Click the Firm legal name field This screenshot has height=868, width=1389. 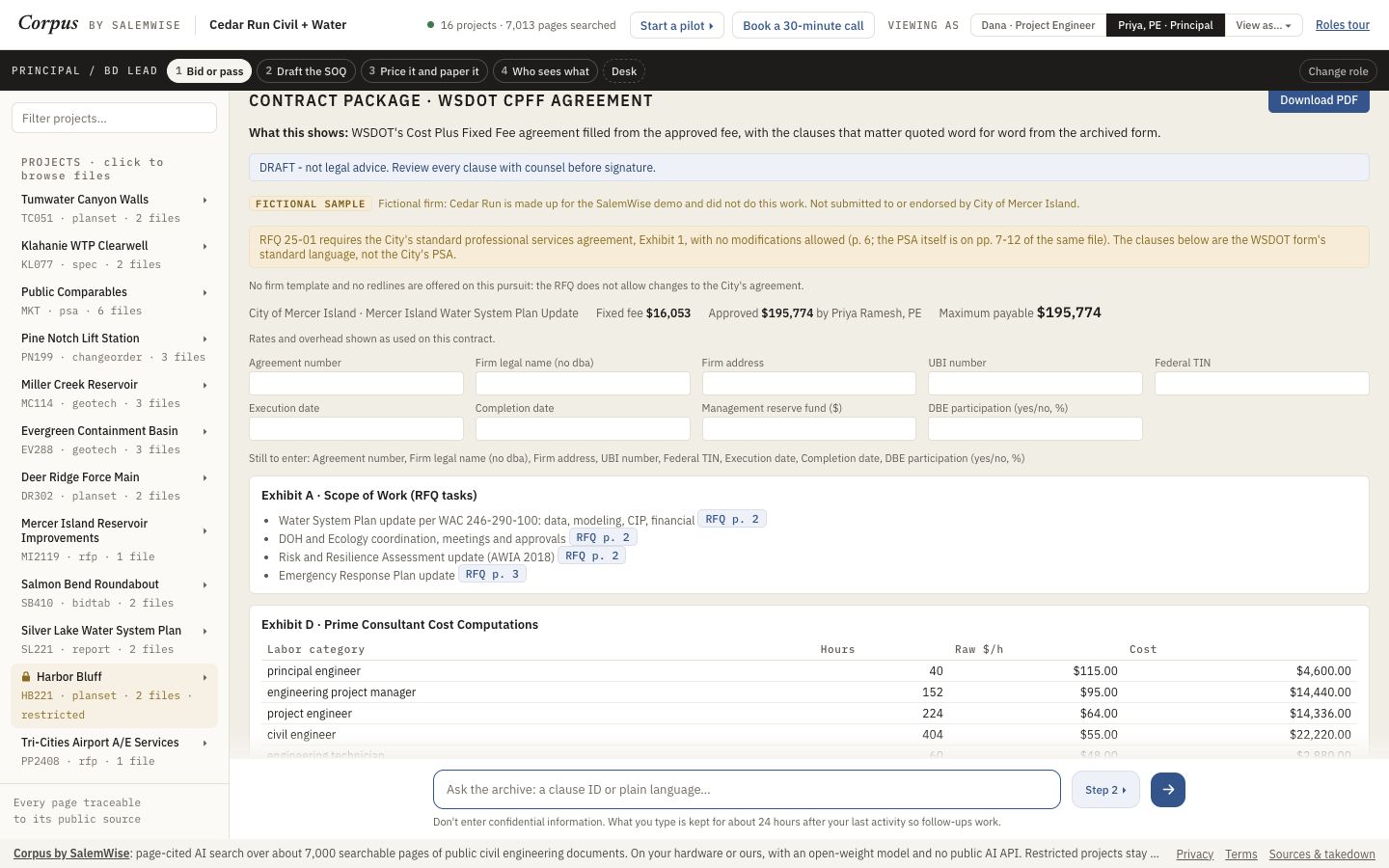click(583, 383)
